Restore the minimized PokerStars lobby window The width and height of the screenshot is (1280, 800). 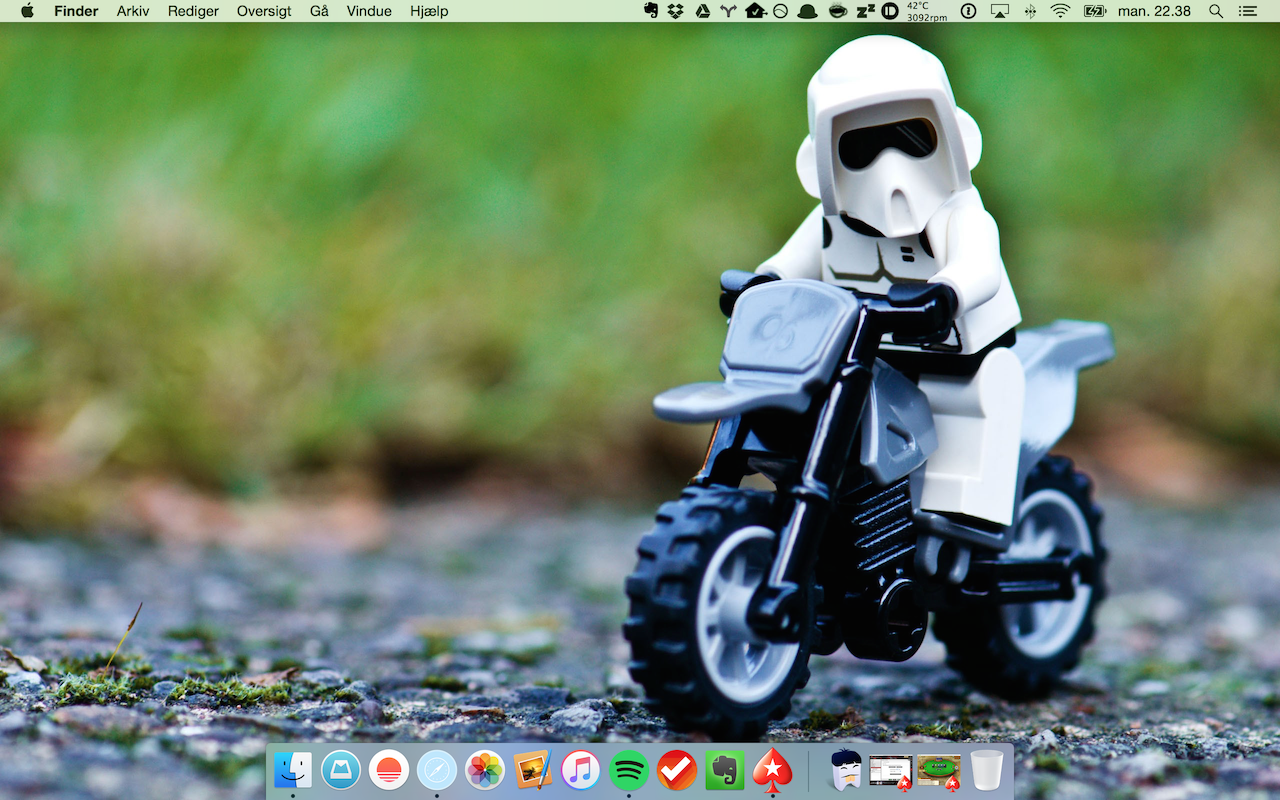coord(891,771)
